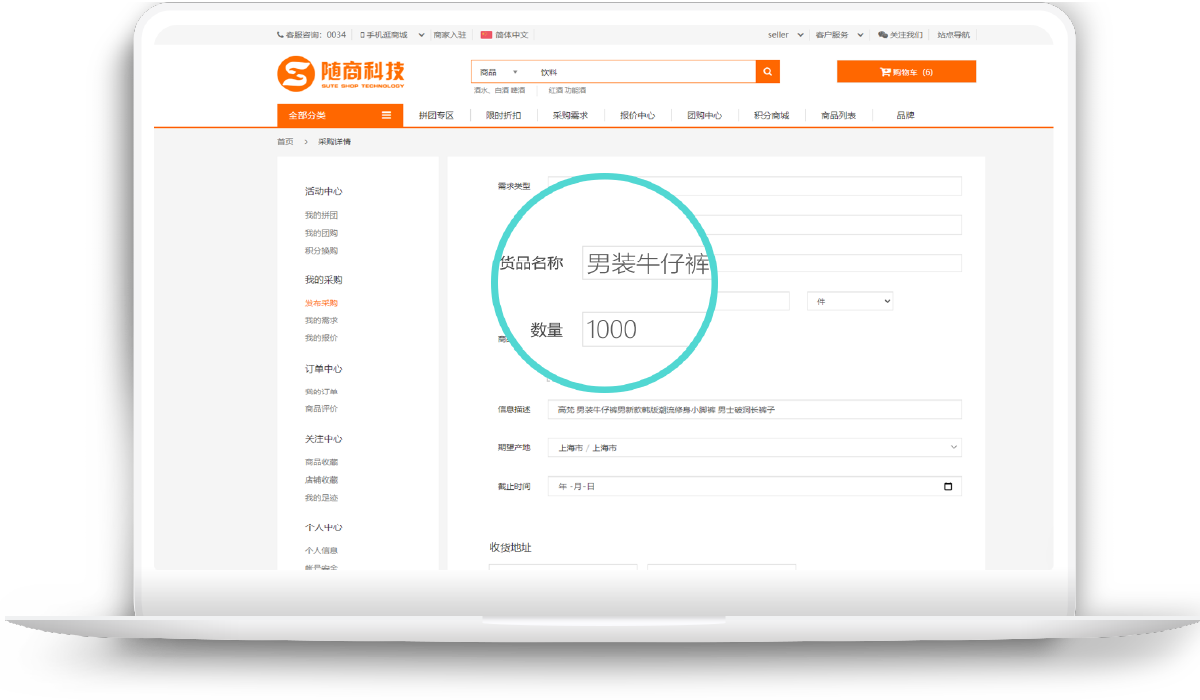
Task: Open the 商品 search category dropdown
Action: (498, 72)
